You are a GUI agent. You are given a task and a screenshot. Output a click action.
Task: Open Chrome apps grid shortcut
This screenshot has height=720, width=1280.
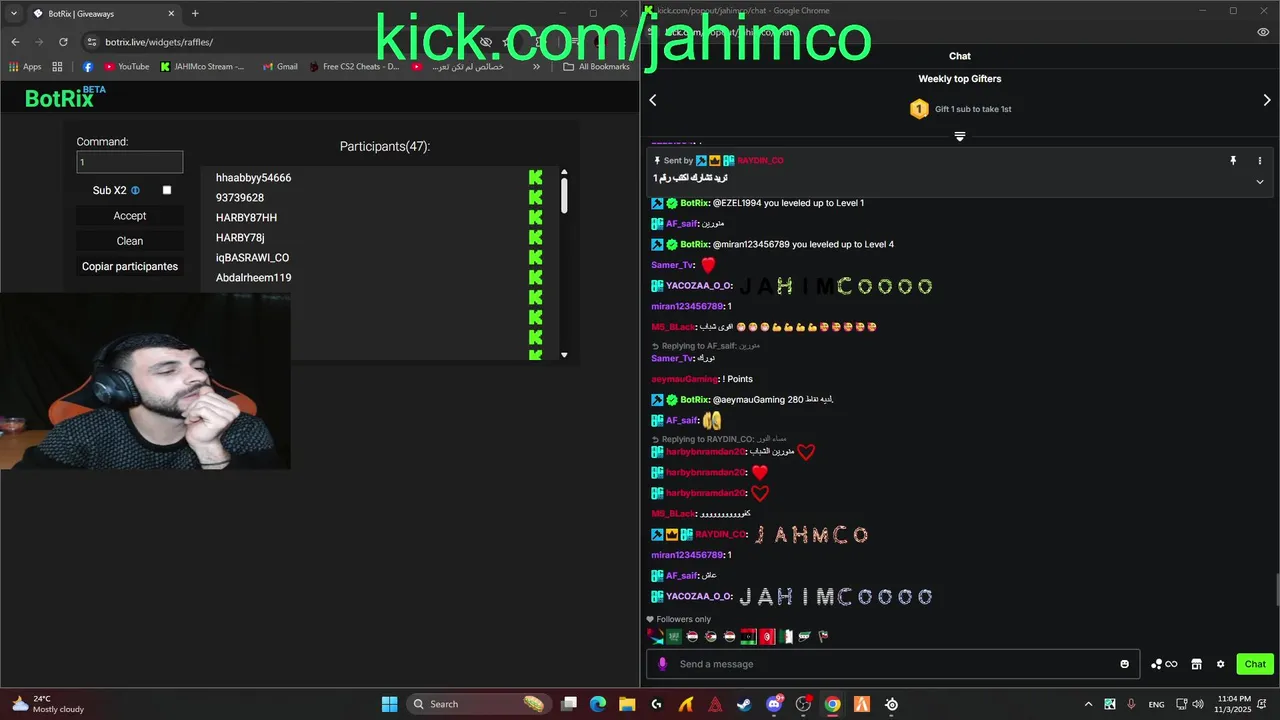click(x=57, y=67)
